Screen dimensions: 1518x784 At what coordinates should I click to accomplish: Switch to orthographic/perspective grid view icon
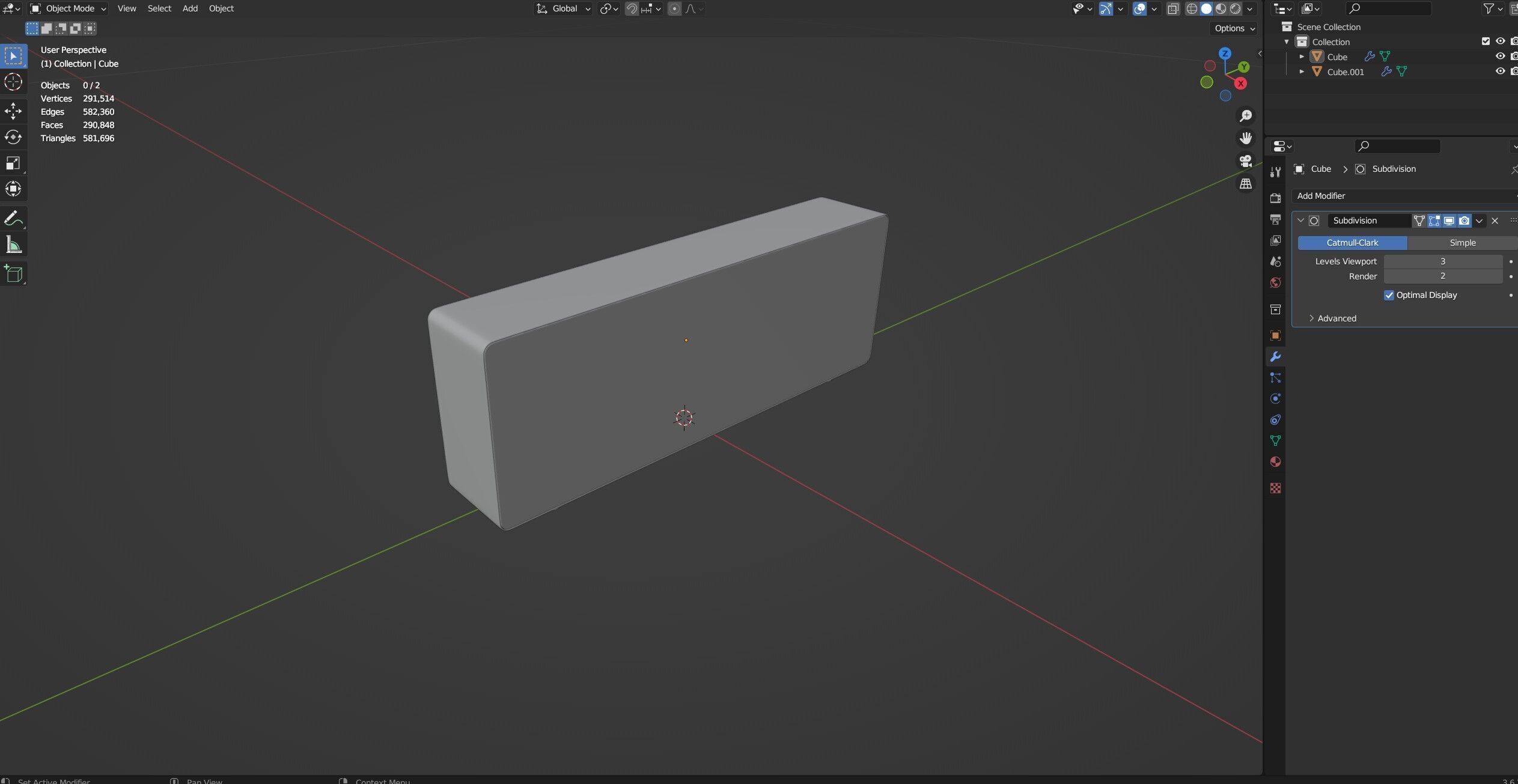[1246, 184]
